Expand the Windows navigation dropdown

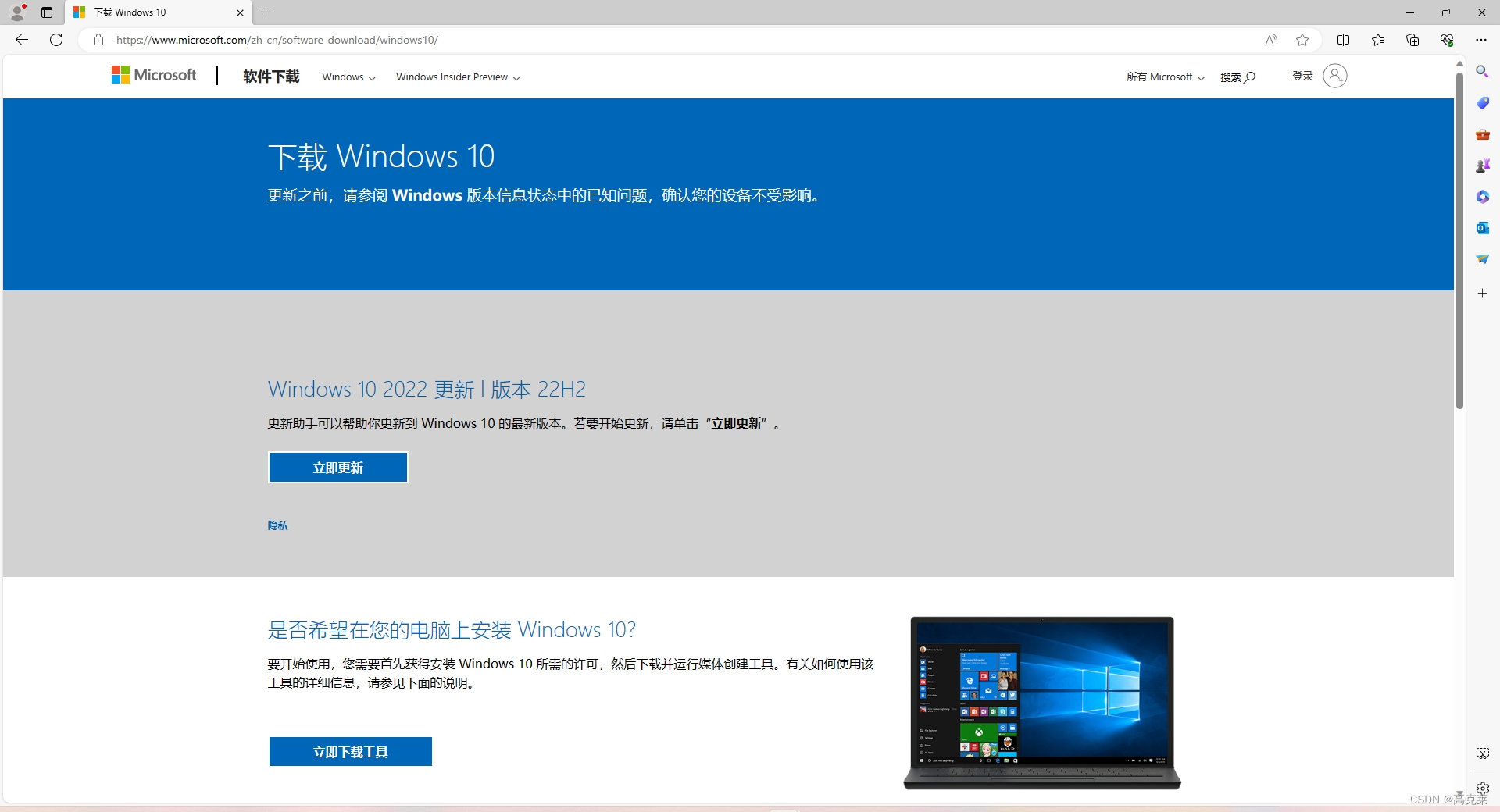pos(348,77)
